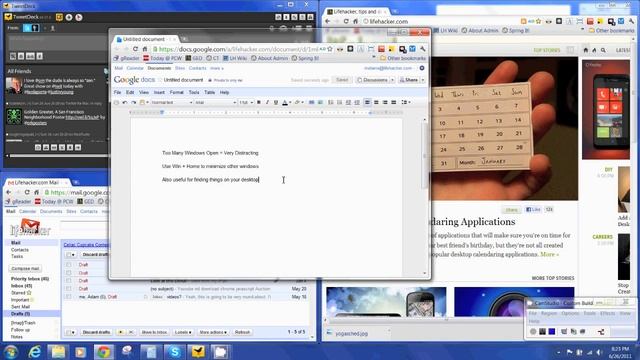Click the settings gear next to the Docs account email
Screen dimensions: 640x360
click(422, 68)
